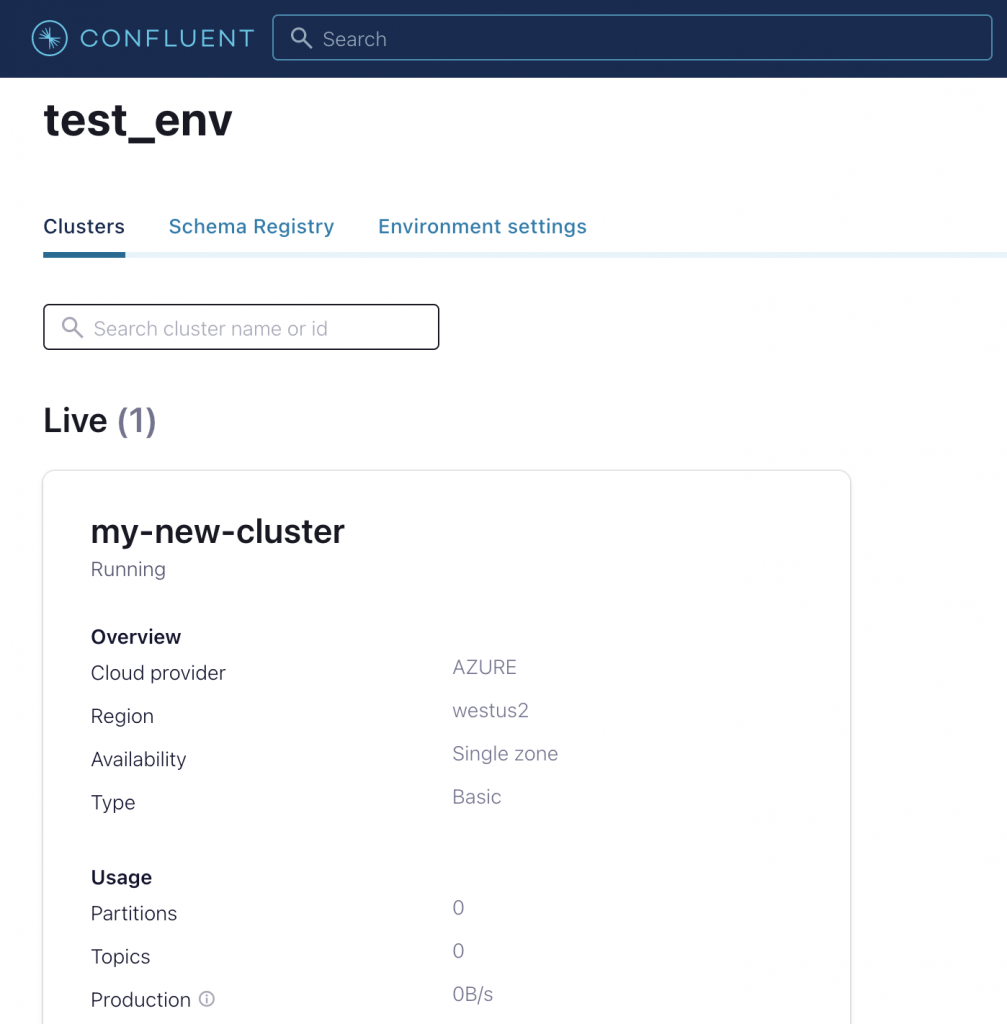The height and width of the screenshot is (1024, 1007).
Task: Select the Clusters tab
Action: coord(84,227)
